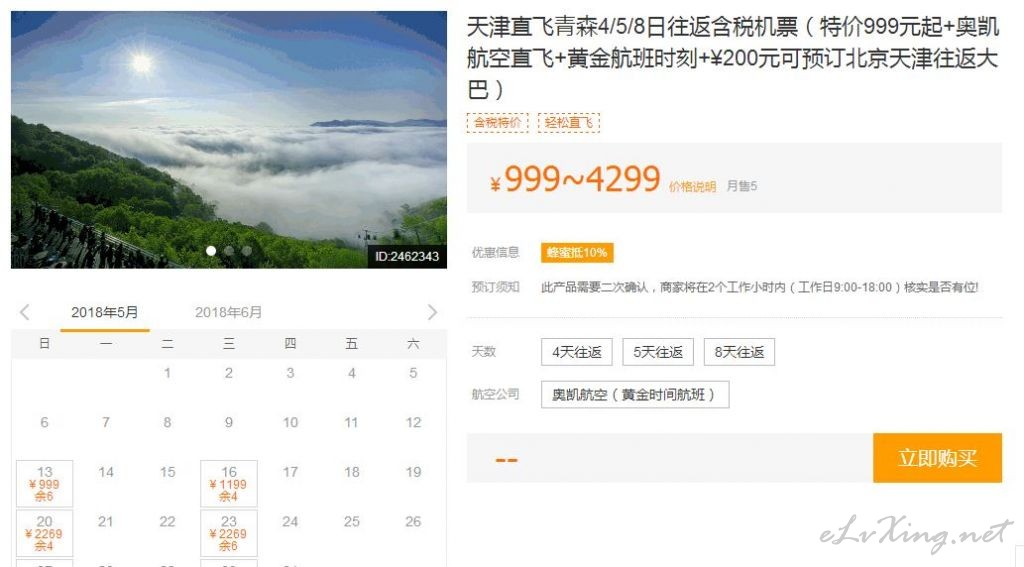Select 4天往返 duration option
The image size is (1024, 567).
click(577, 352)
